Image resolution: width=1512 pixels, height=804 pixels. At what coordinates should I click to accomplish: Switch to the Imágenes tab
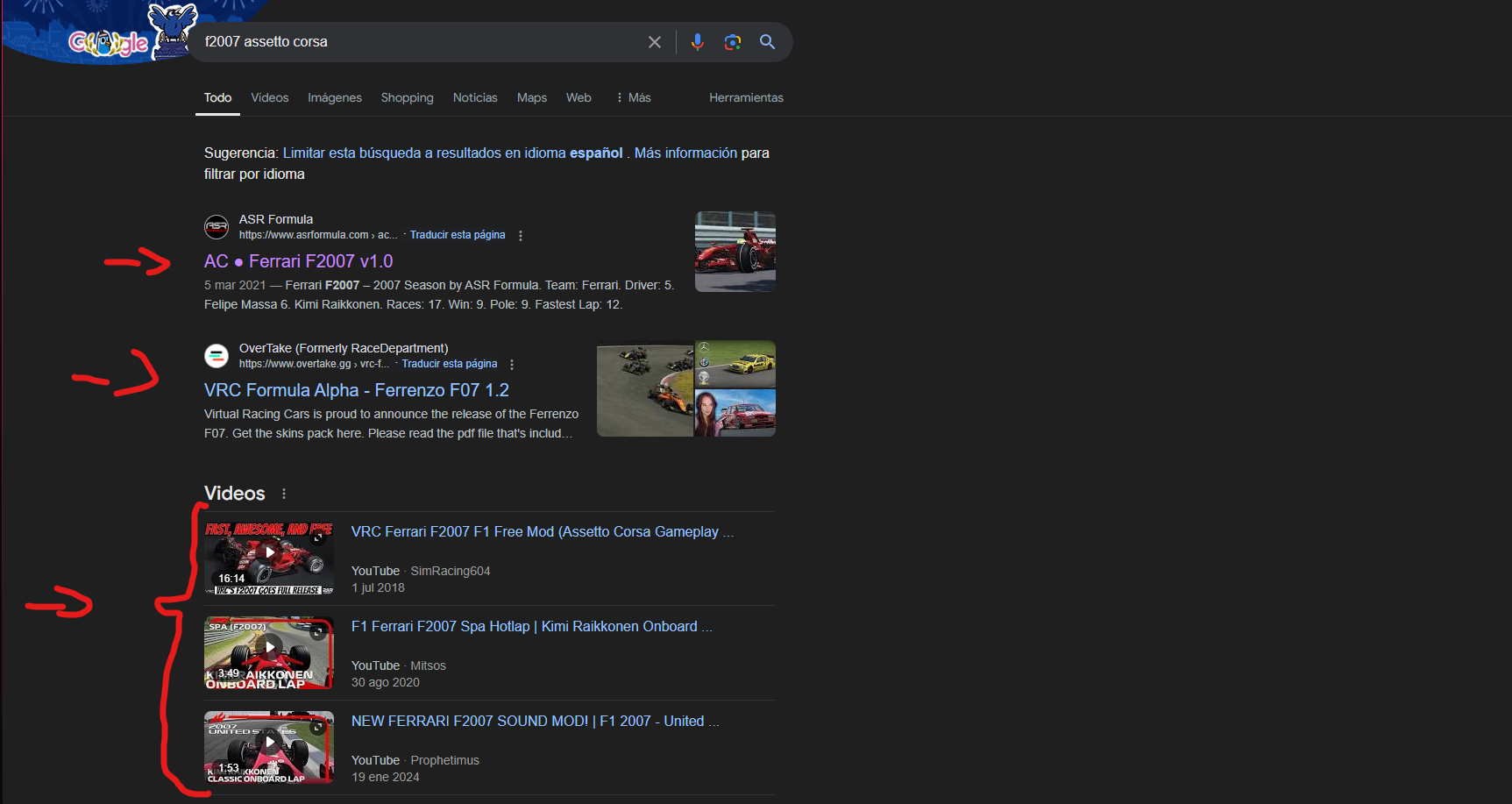tap(335, 97)
